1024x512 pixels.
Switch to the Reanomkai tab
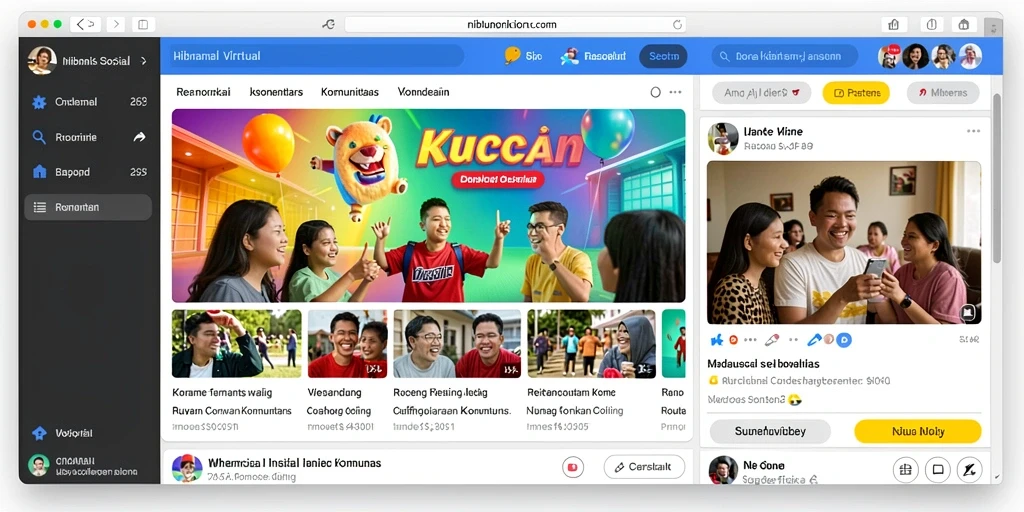pos(203,92)
